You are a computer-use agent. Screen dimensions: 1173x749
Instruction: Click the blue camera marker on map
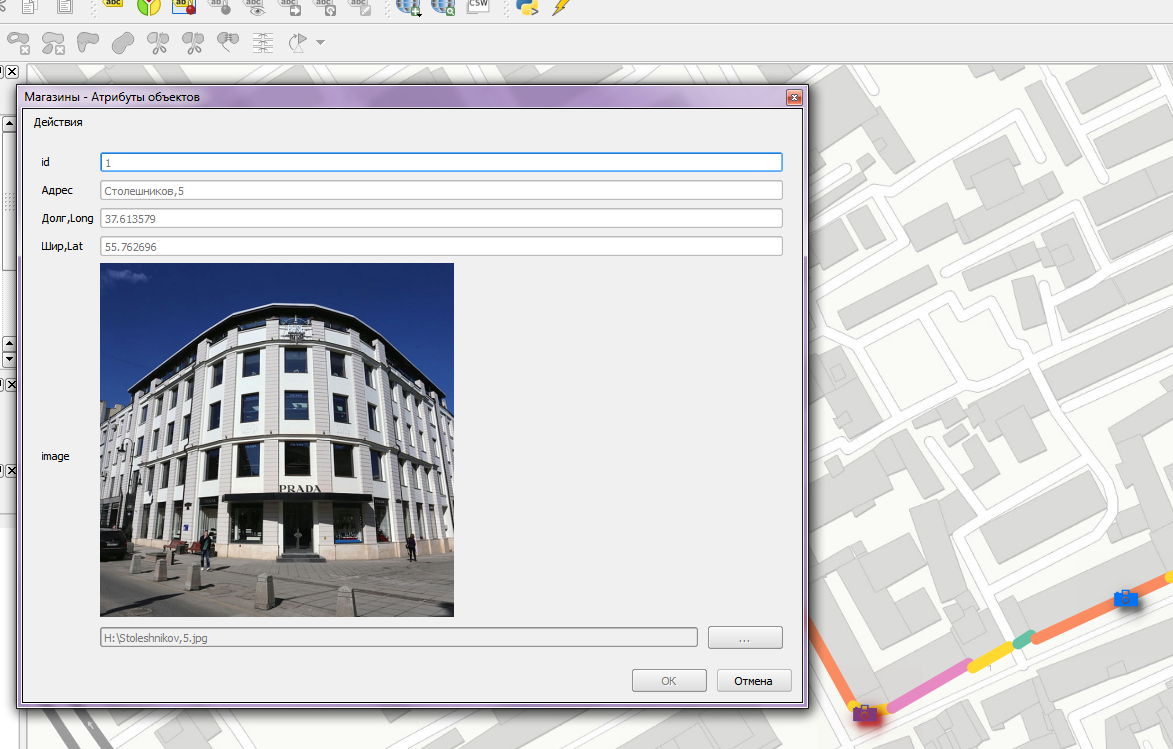point(1126,598)
